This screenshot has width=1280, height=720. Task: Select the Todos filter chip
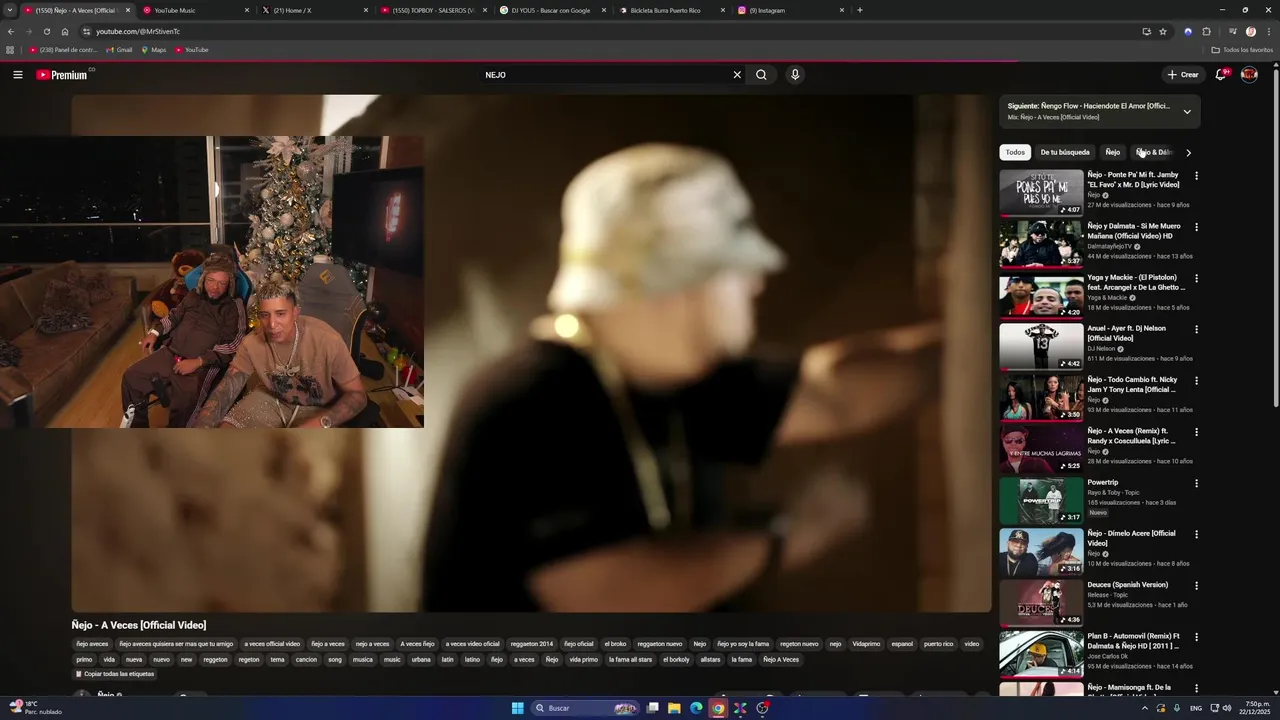tap(1015, 152)
